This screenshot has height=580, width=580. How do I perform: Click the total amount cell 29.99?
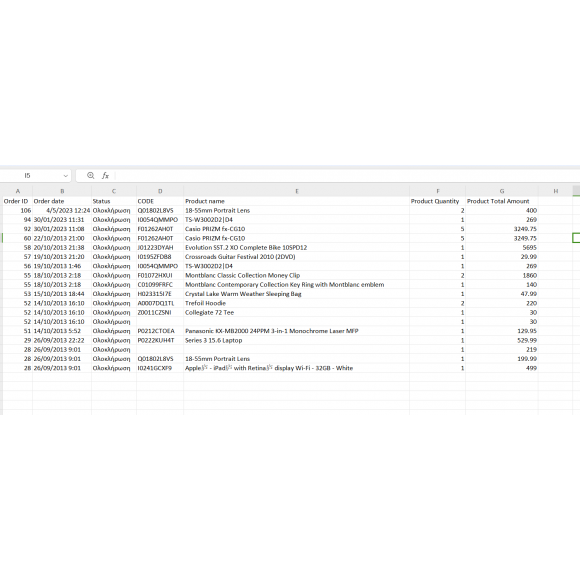[502, 257]
